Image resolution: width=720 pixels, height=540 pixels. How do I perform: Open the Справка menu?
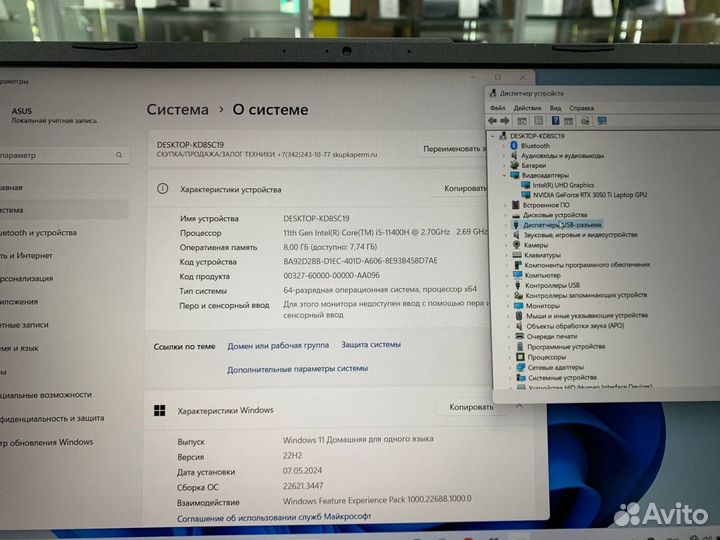[581, 108]
